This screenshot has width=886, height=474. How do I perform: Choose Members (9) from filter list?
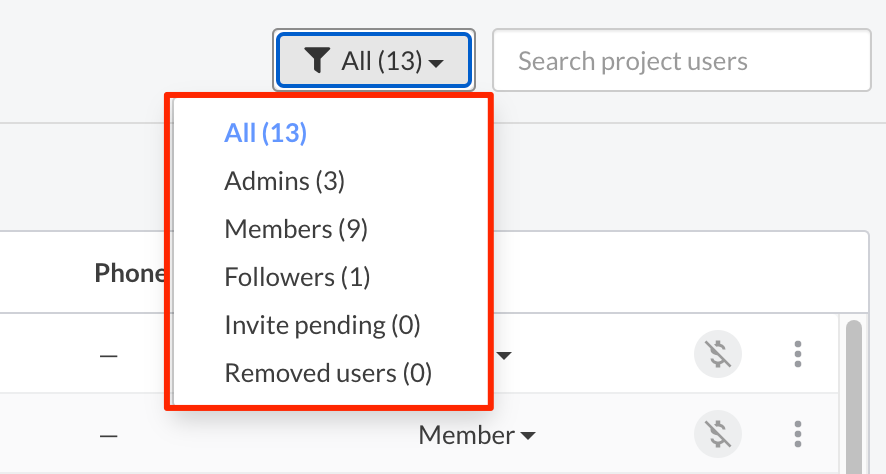[x=296, y=229]
